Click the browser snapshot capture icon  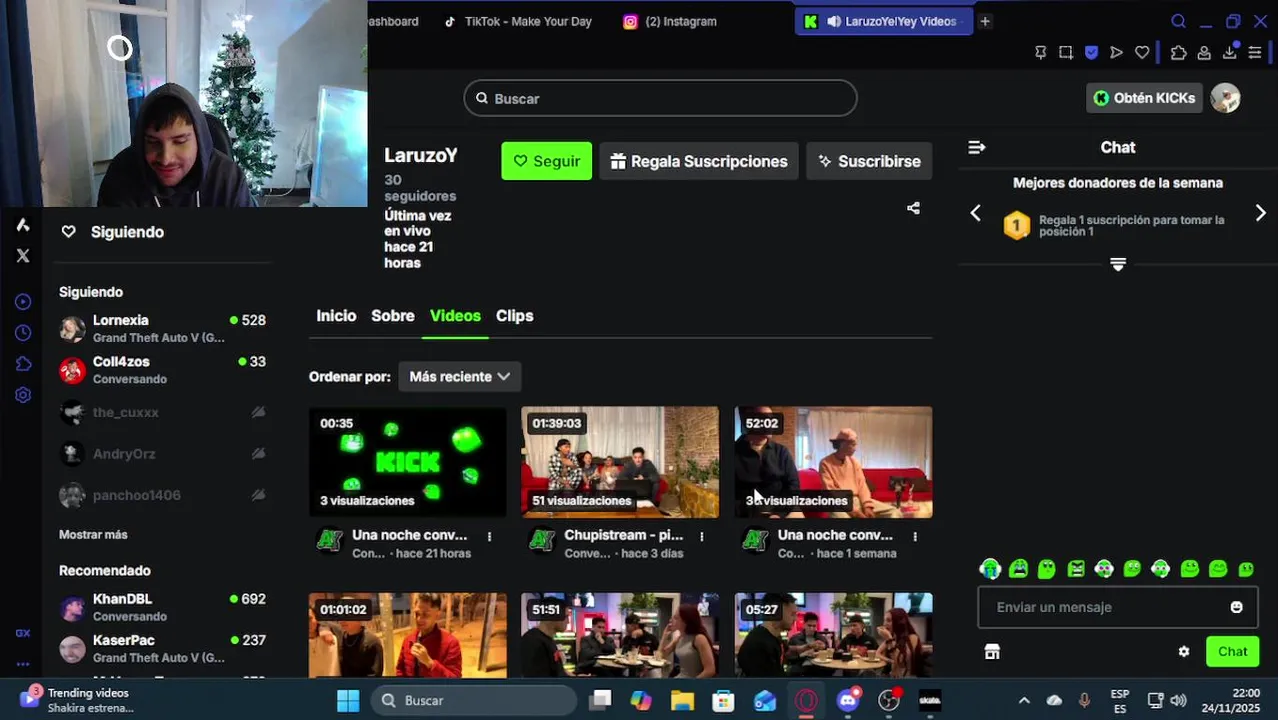click(1066, 53)
